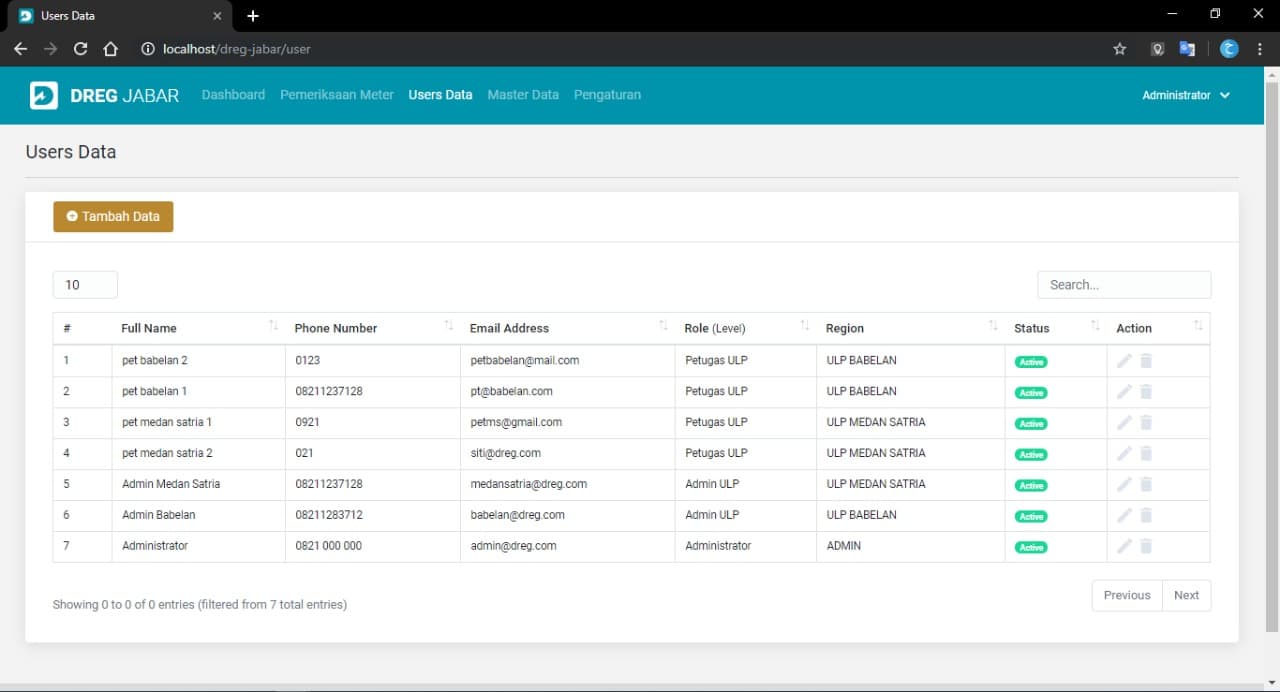Click the browser address bar URL
Viewport: 1280px width, 692px height.
click(x=237, y=48)
